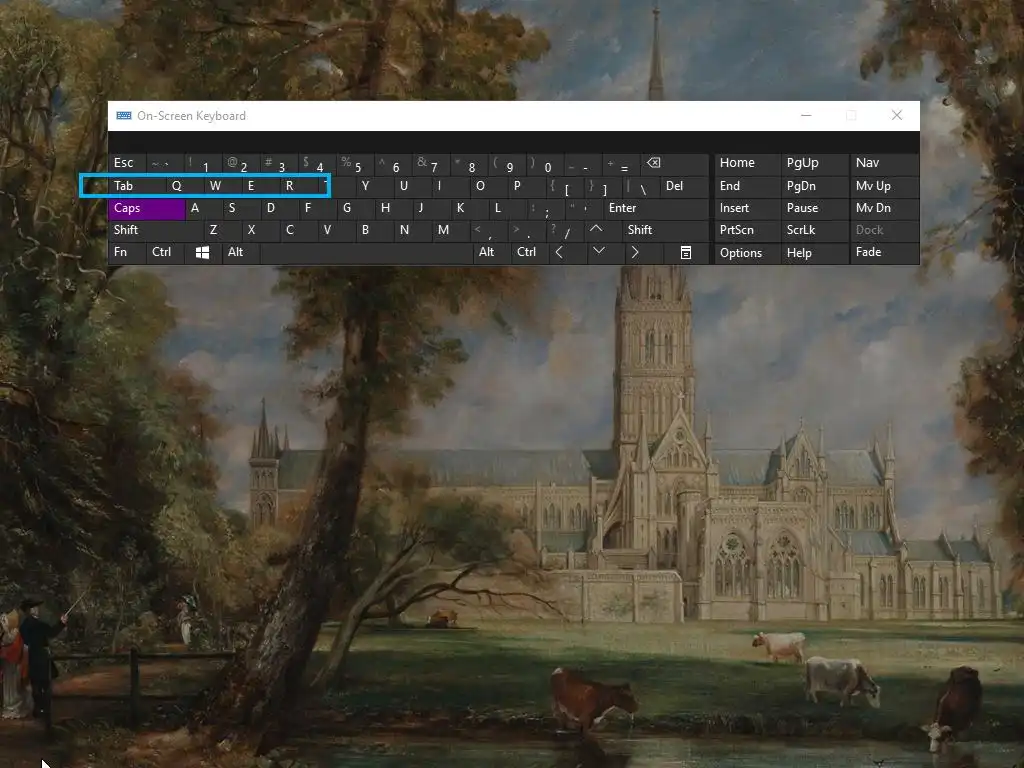Click the context menu key icon
The height and width of the screenshot is (768, 1024).
686,252
